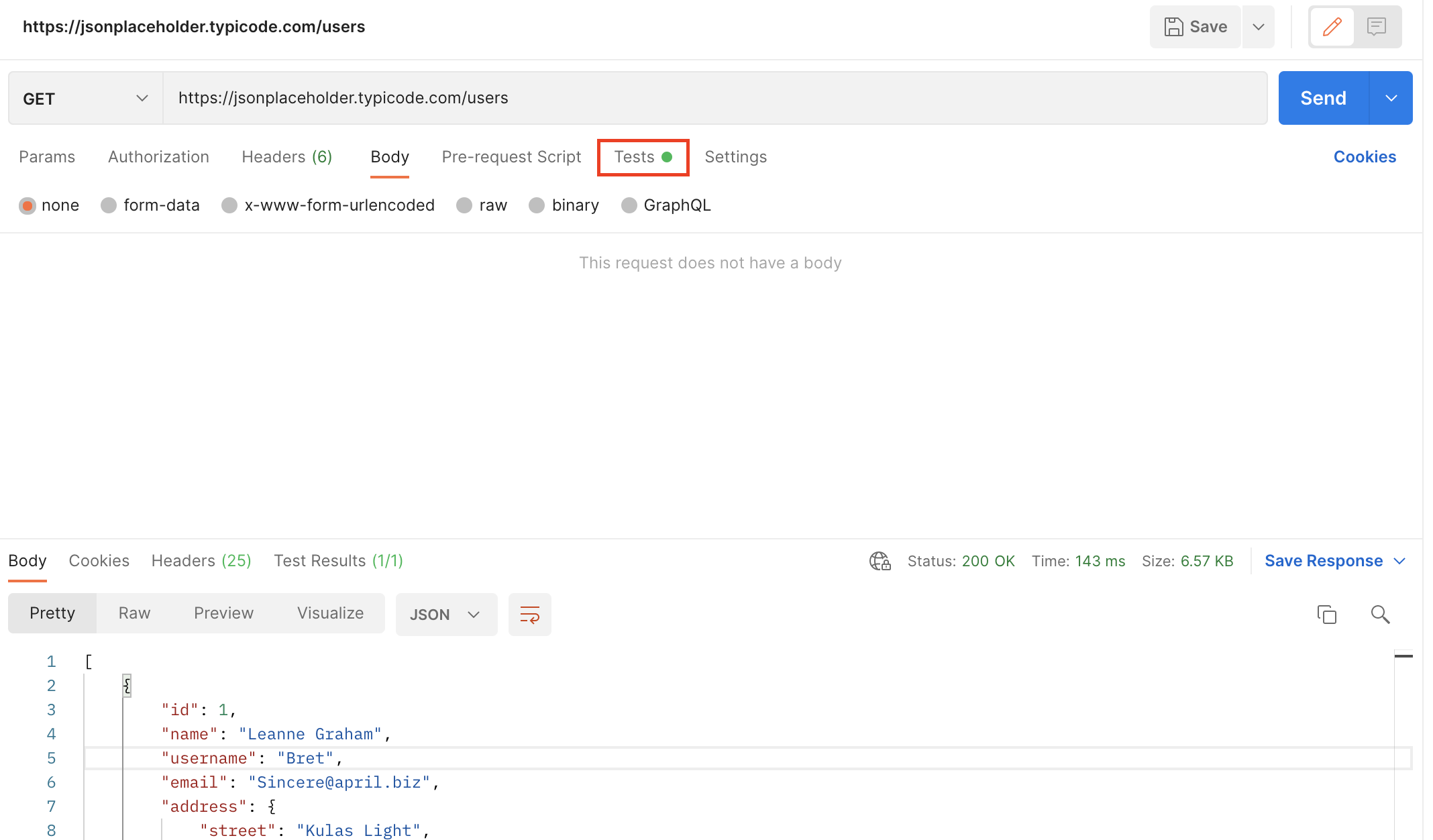1433x840 pixels.
Task: Click the network globe lock icon
Action: [880, 561]
